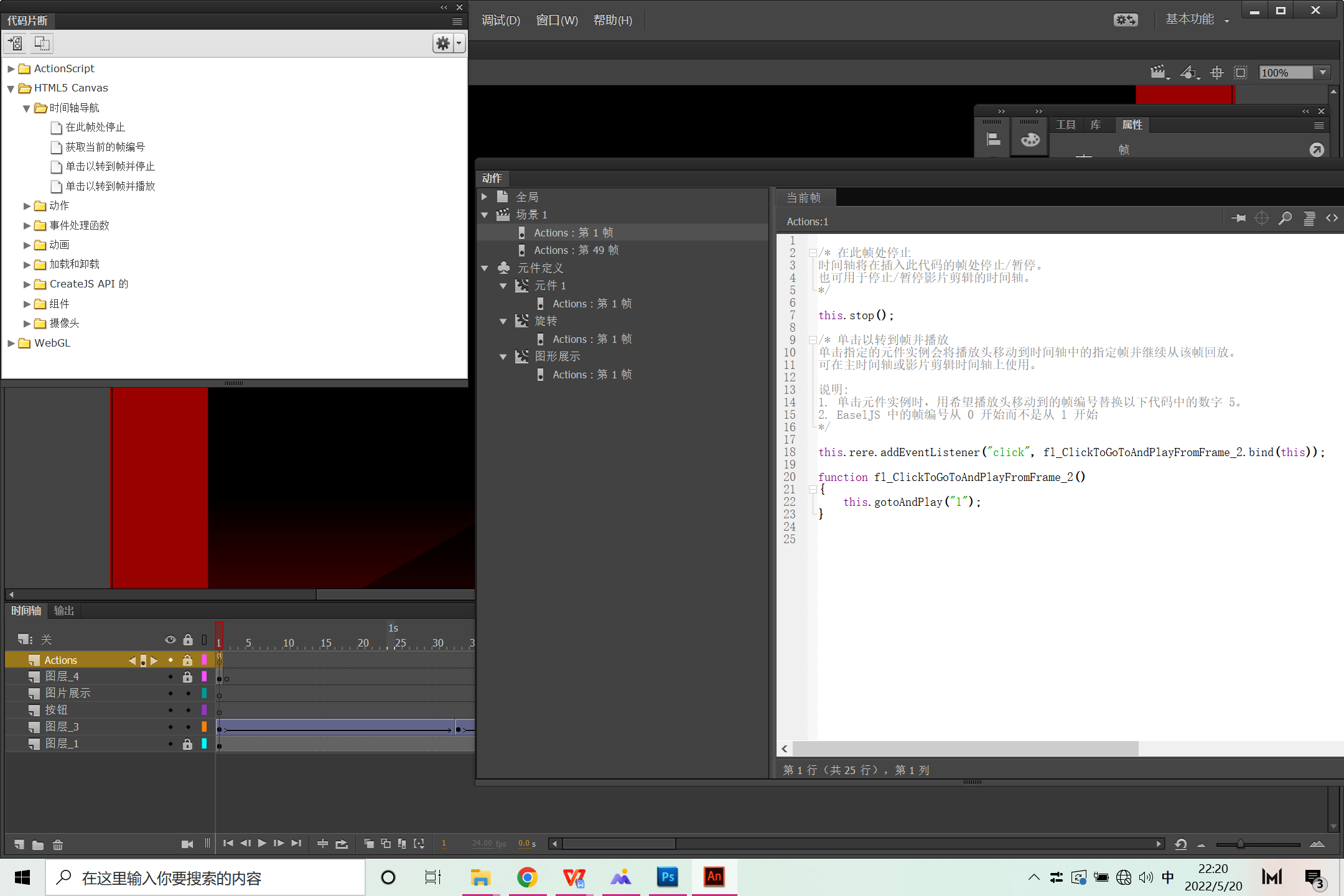The image size is (1344, 896).
Task: Click the edit scene clapperboard icon
Action: click(1158, 73)
